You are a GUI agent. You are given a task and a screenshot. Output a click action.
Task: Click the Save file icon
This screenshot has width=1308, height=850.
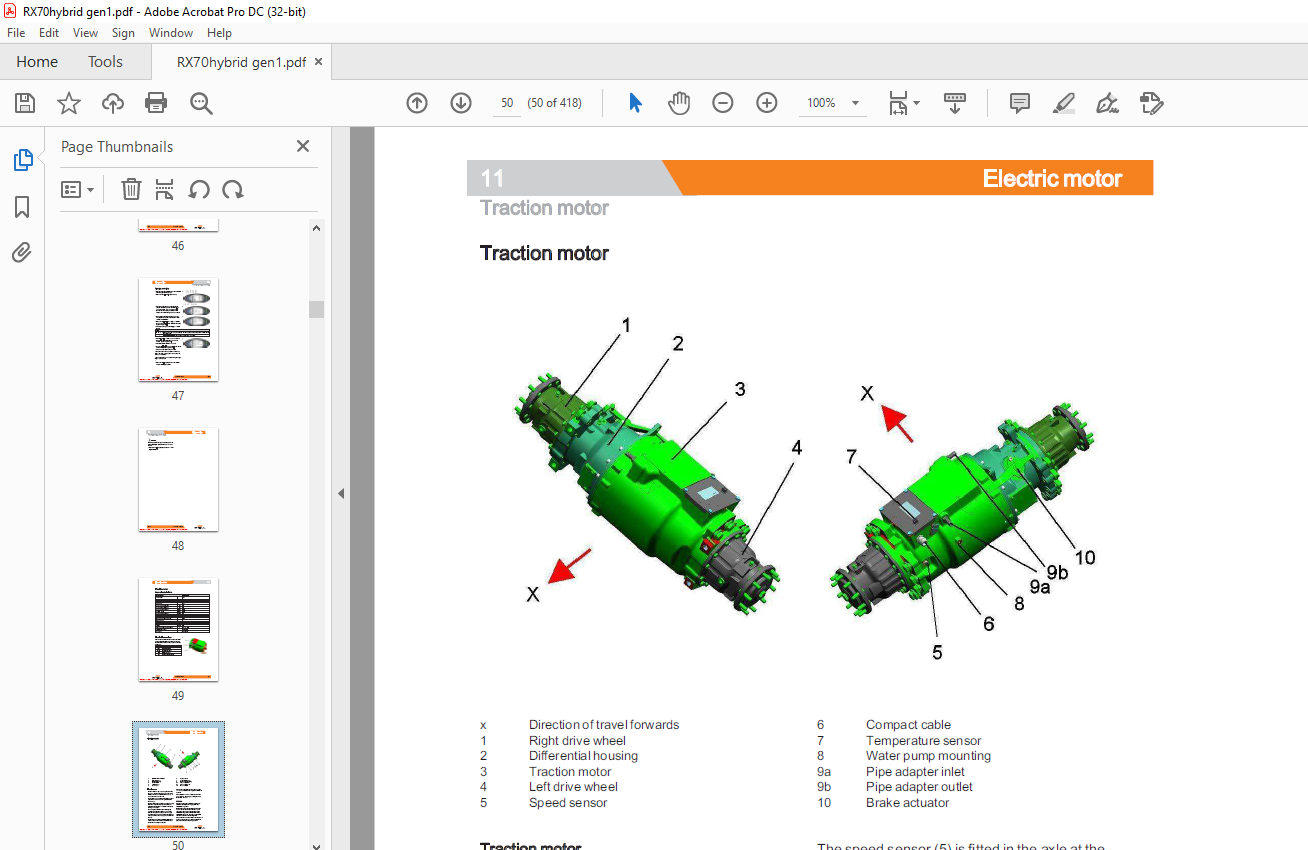(x=25, y=103)
